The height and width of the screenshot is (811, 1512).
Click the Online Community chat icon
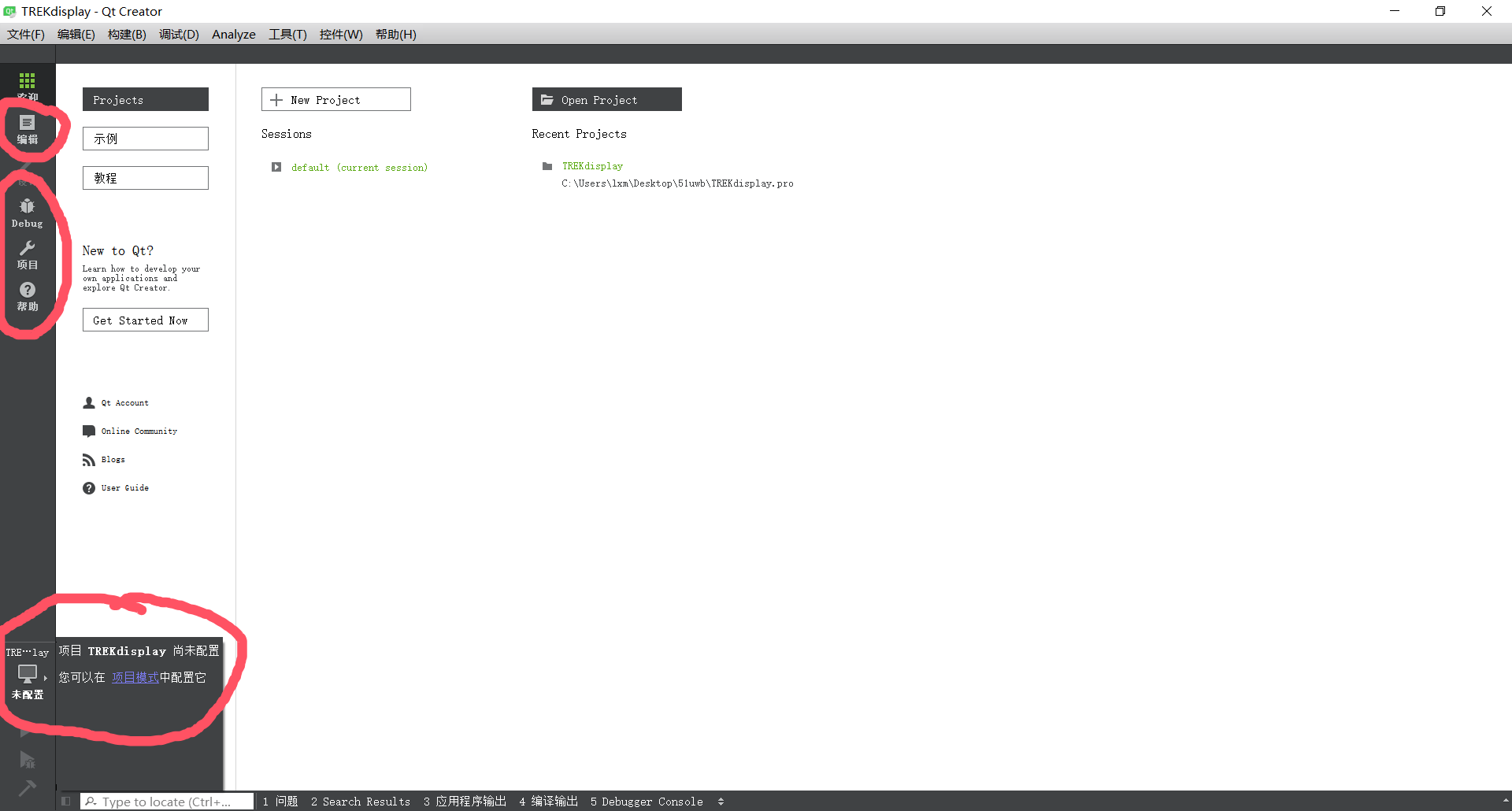89,431
